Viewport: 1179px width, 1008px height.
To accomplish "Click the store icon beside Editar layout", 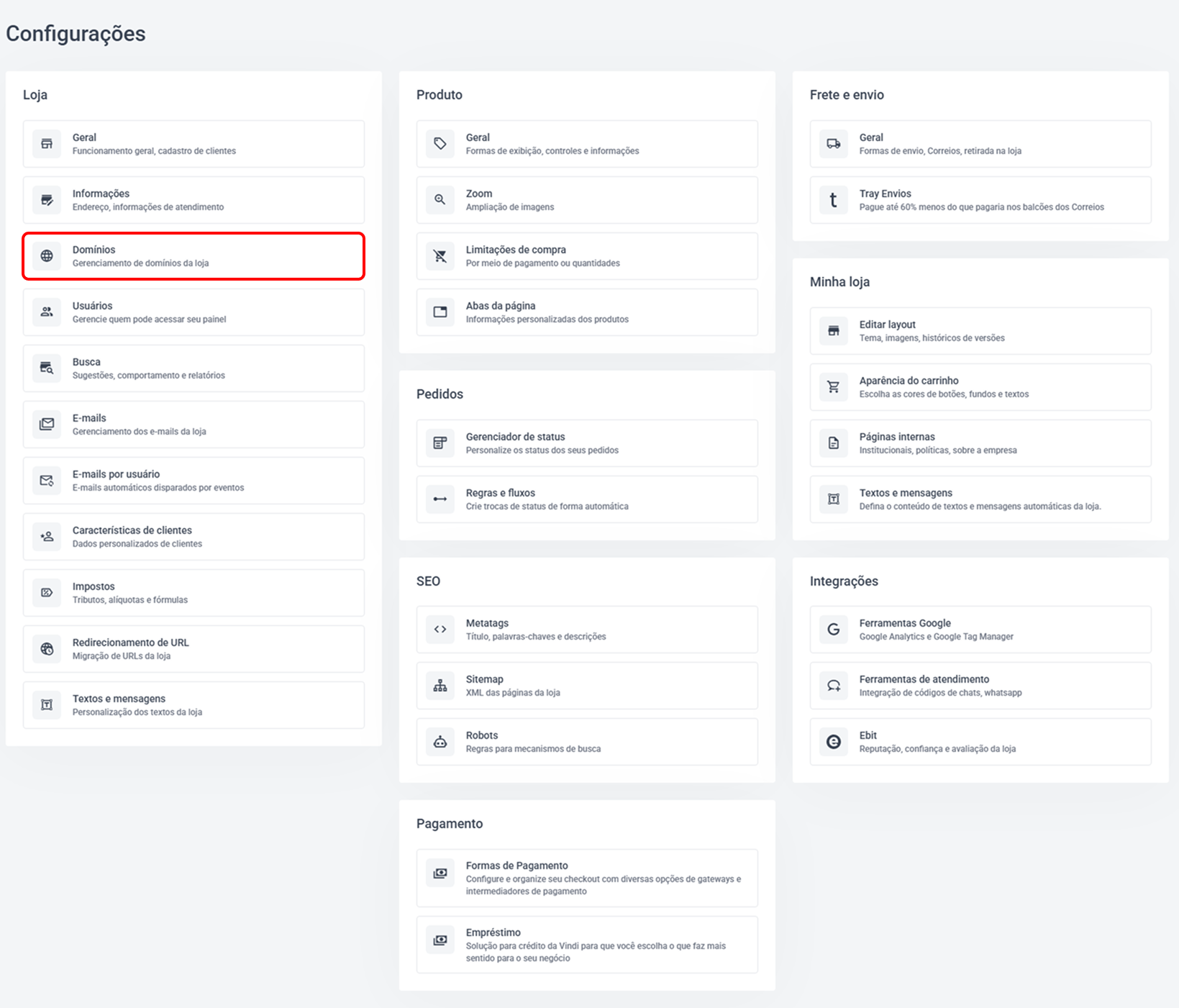I will point(834,331).
